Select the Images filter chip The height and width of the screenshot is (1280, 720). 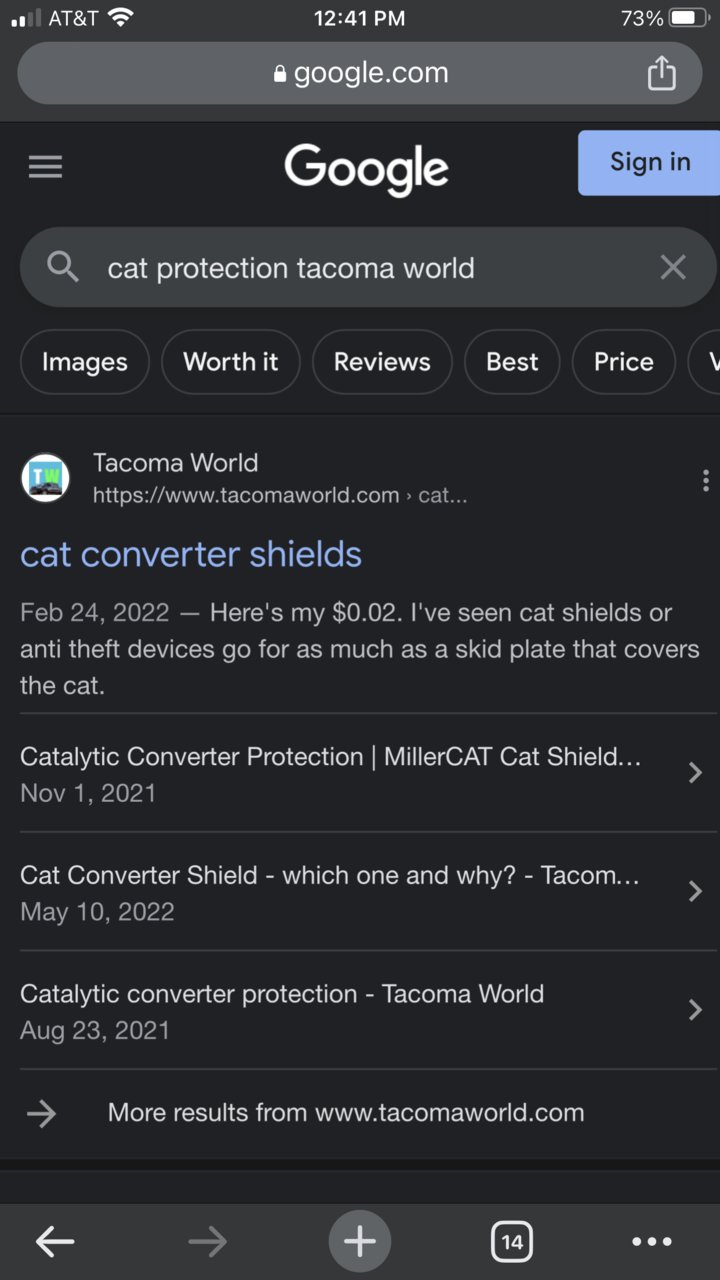tap(85, 362)
